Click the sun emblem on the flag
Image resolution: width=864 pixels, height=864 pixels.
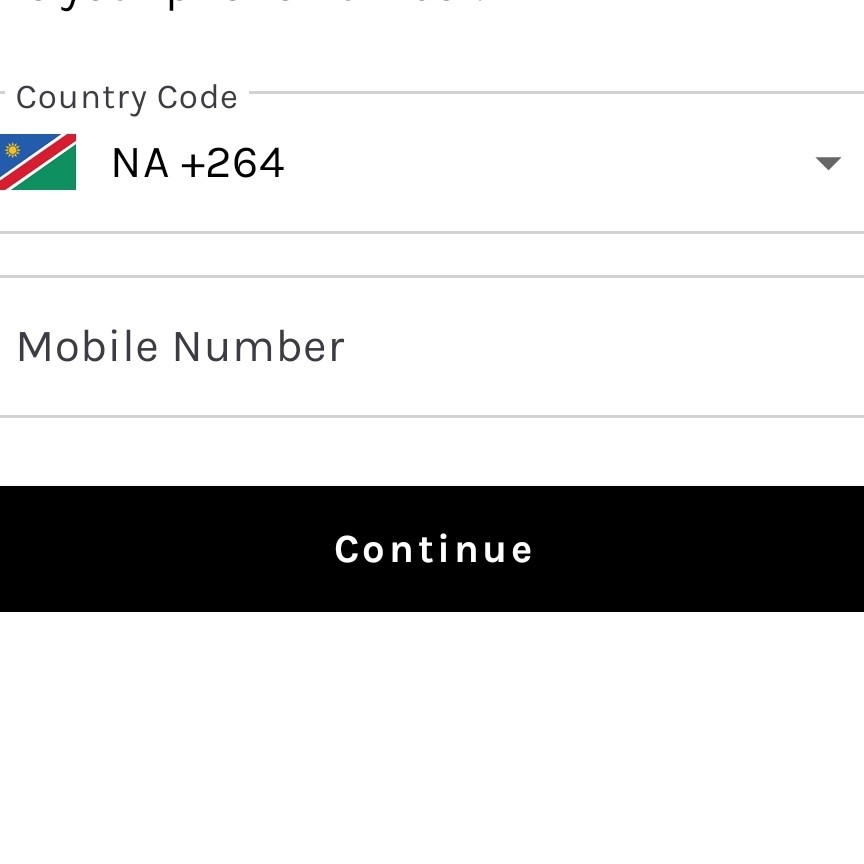[x=12, y=150]
